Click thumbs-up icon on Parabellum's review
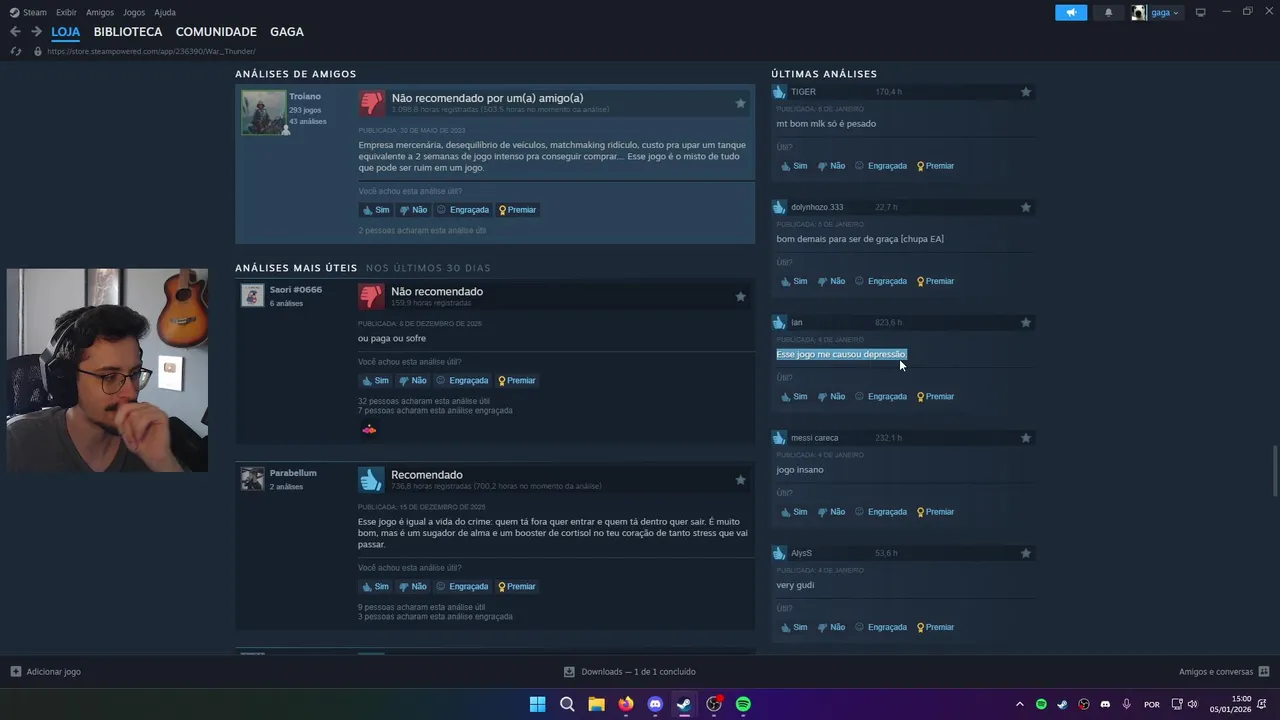 click(x=371, y=480)
